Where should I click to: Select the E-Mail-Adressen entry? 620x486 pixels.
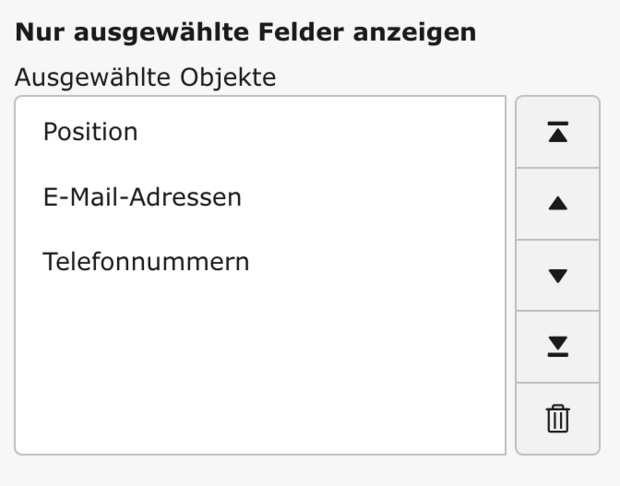[x=142, y=197]
